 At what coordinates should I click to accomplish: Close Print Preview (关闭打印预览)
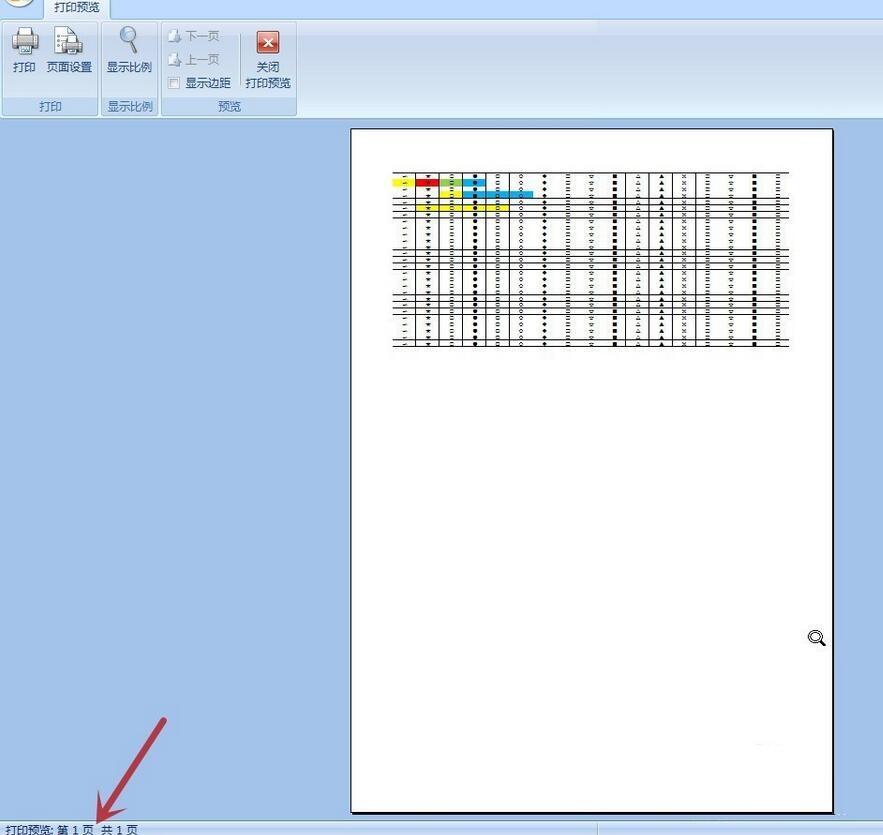(x=268, y=59)
